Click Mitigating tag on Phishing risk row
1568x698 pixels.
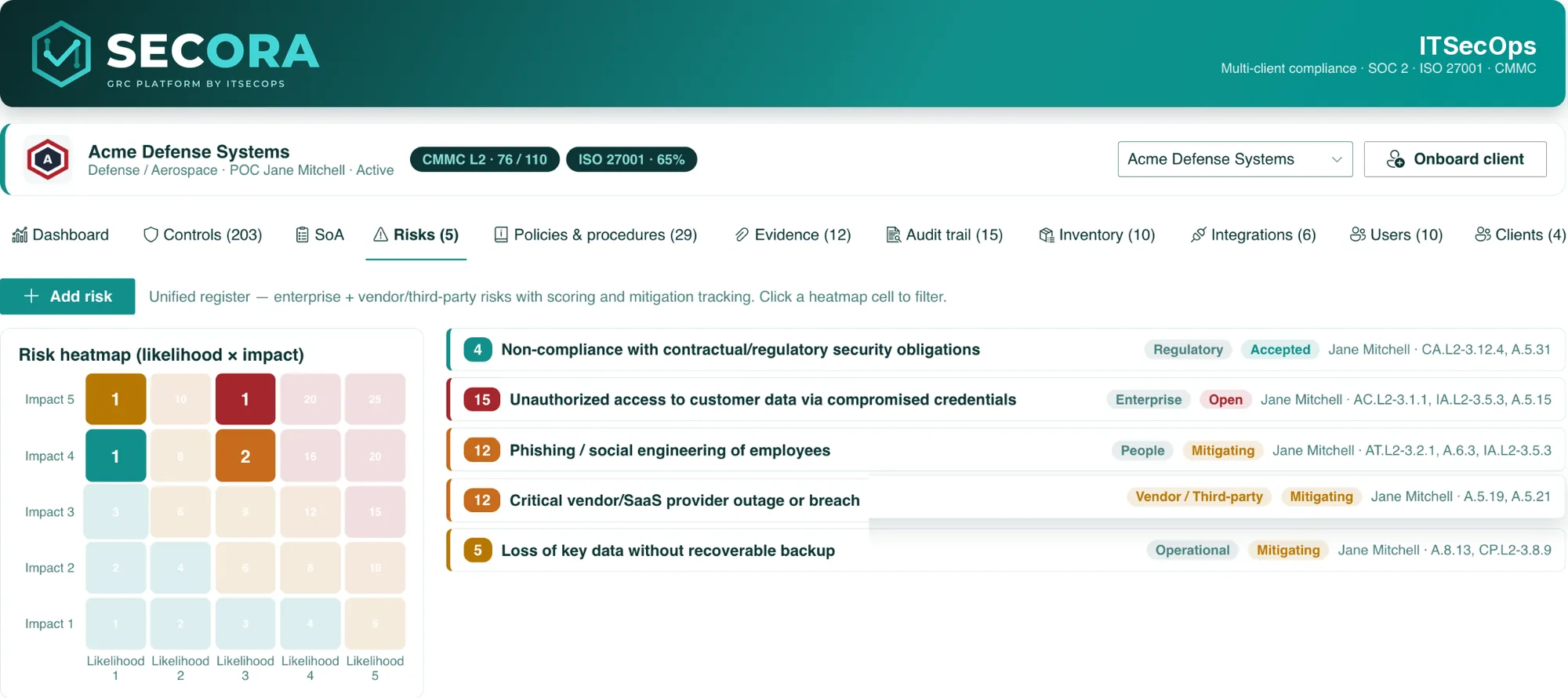point(1223,450)
